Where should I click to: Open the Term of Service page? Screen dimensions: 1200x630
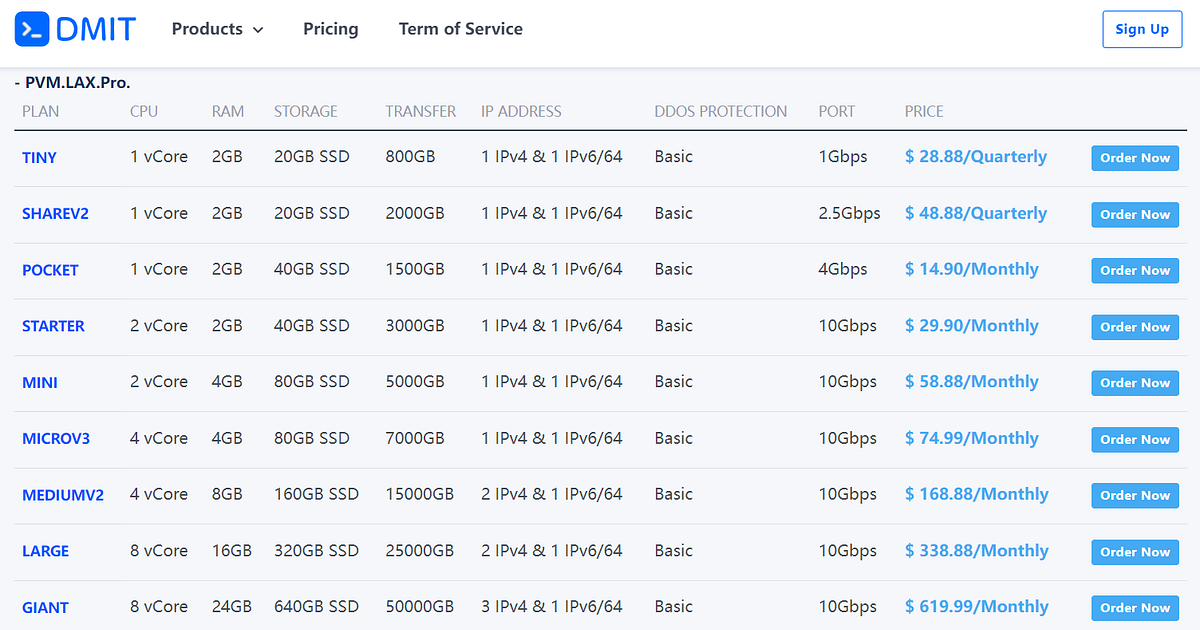[460, 29]
